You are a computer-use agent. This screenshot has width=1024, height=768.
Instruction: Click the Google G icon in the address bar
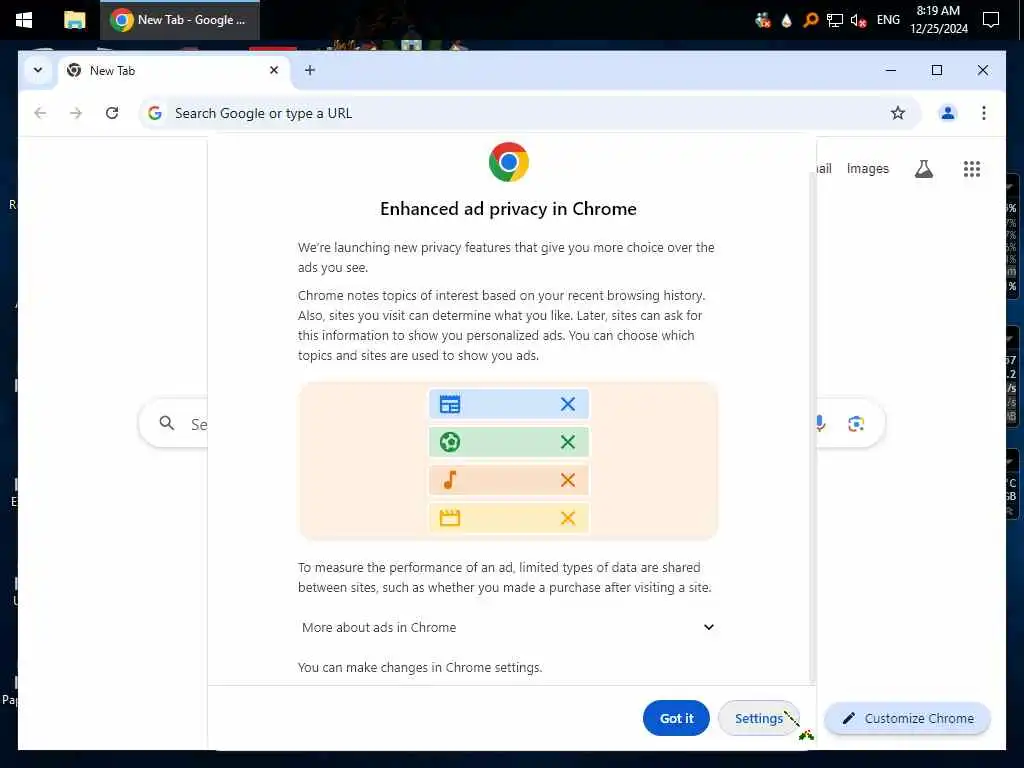[x=155, y=113]
